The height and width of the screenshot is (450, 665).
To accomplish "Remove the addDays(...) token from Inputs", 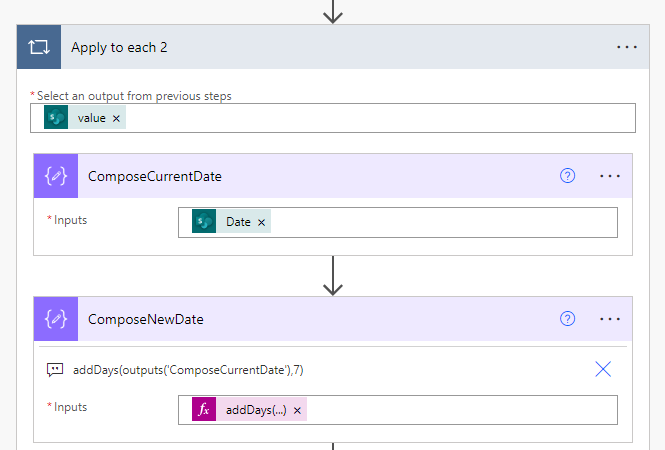I will coord(297,410).
